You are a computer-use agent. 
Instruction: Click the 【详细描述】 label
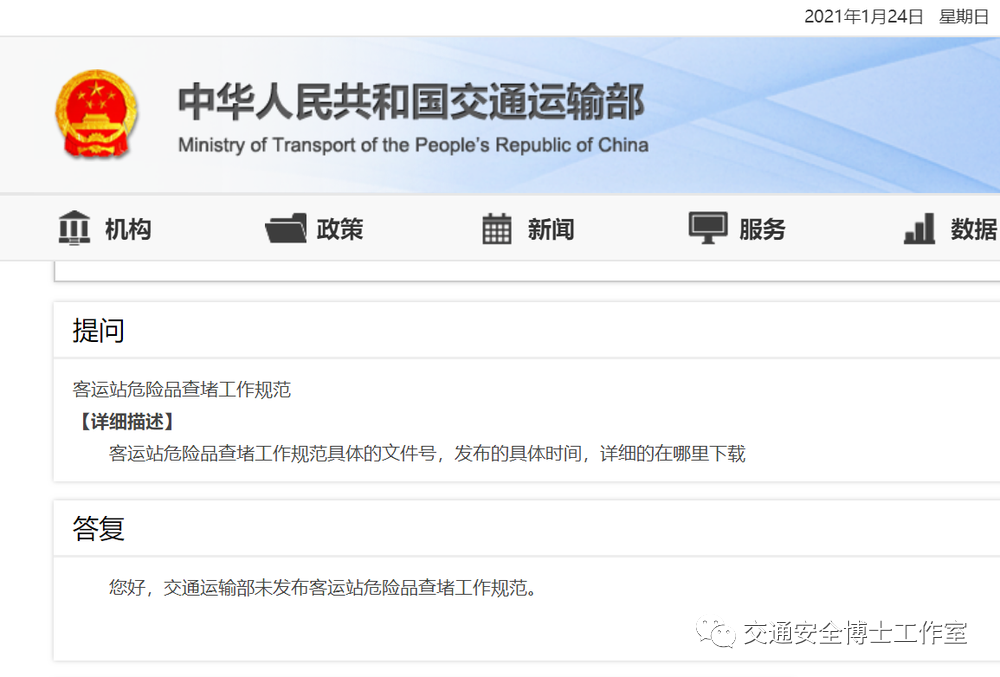pyautogui.click(x=126, y=422)
